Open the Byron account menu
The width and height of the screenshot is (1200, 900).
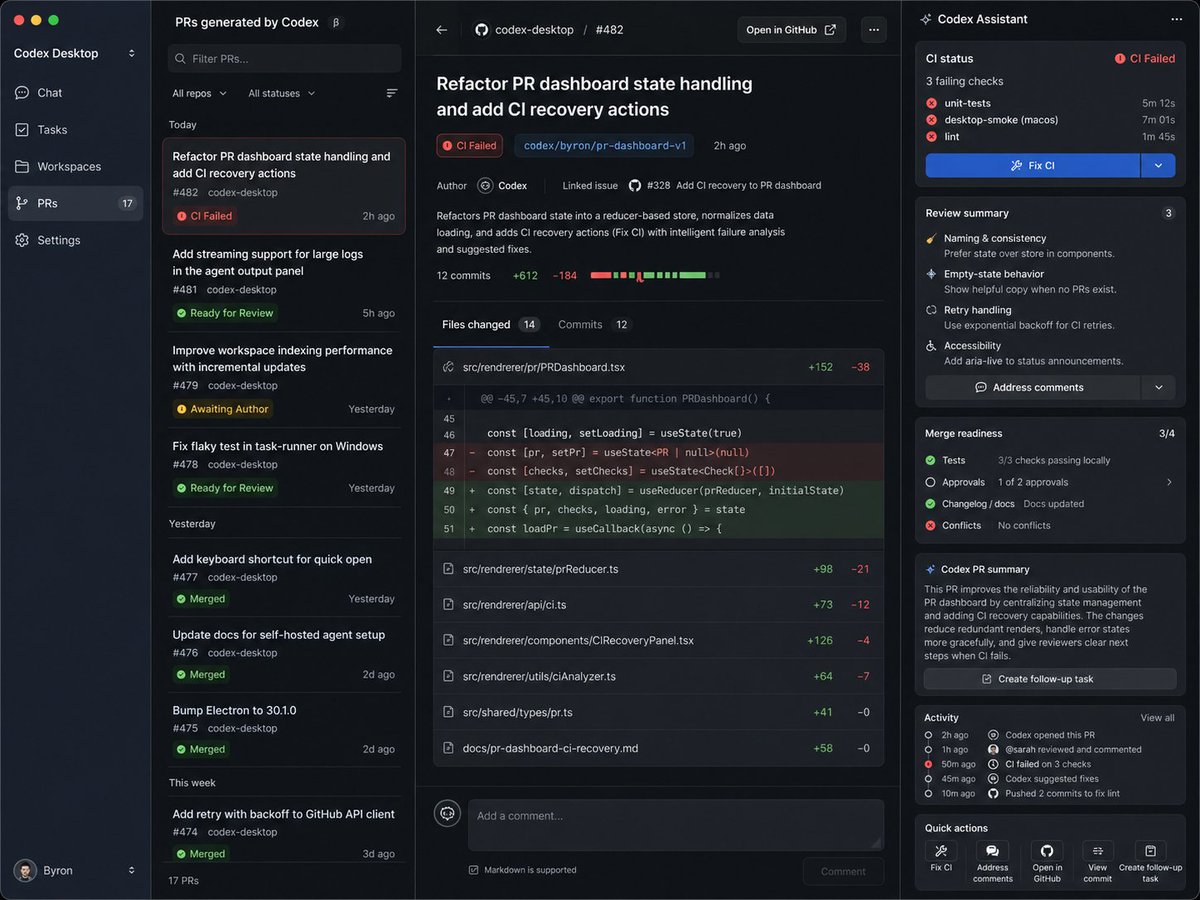(x=75, y=870)
